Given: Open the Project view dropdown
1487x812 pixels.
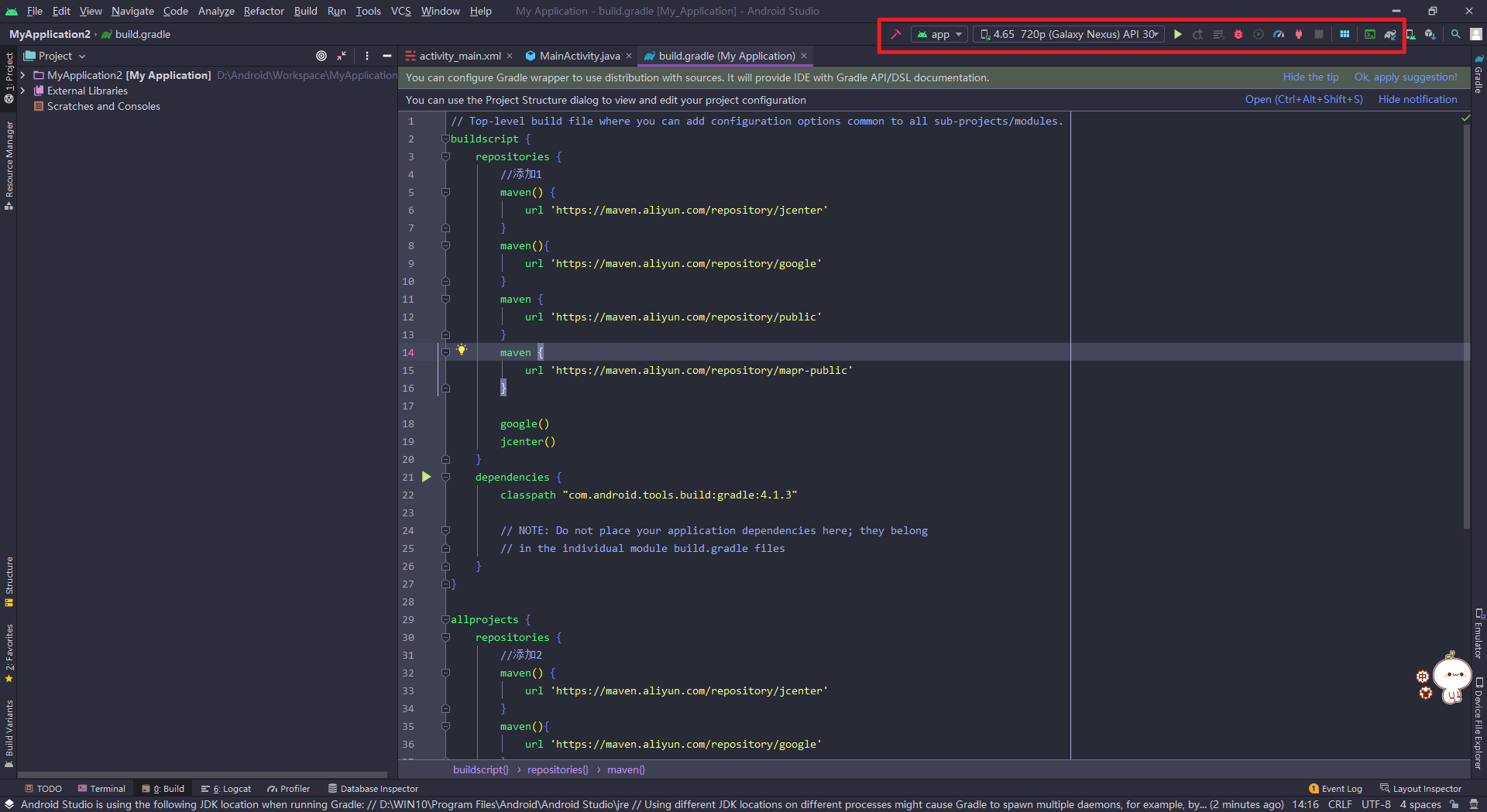Looking at the screenshot, I should pos(53,55).
